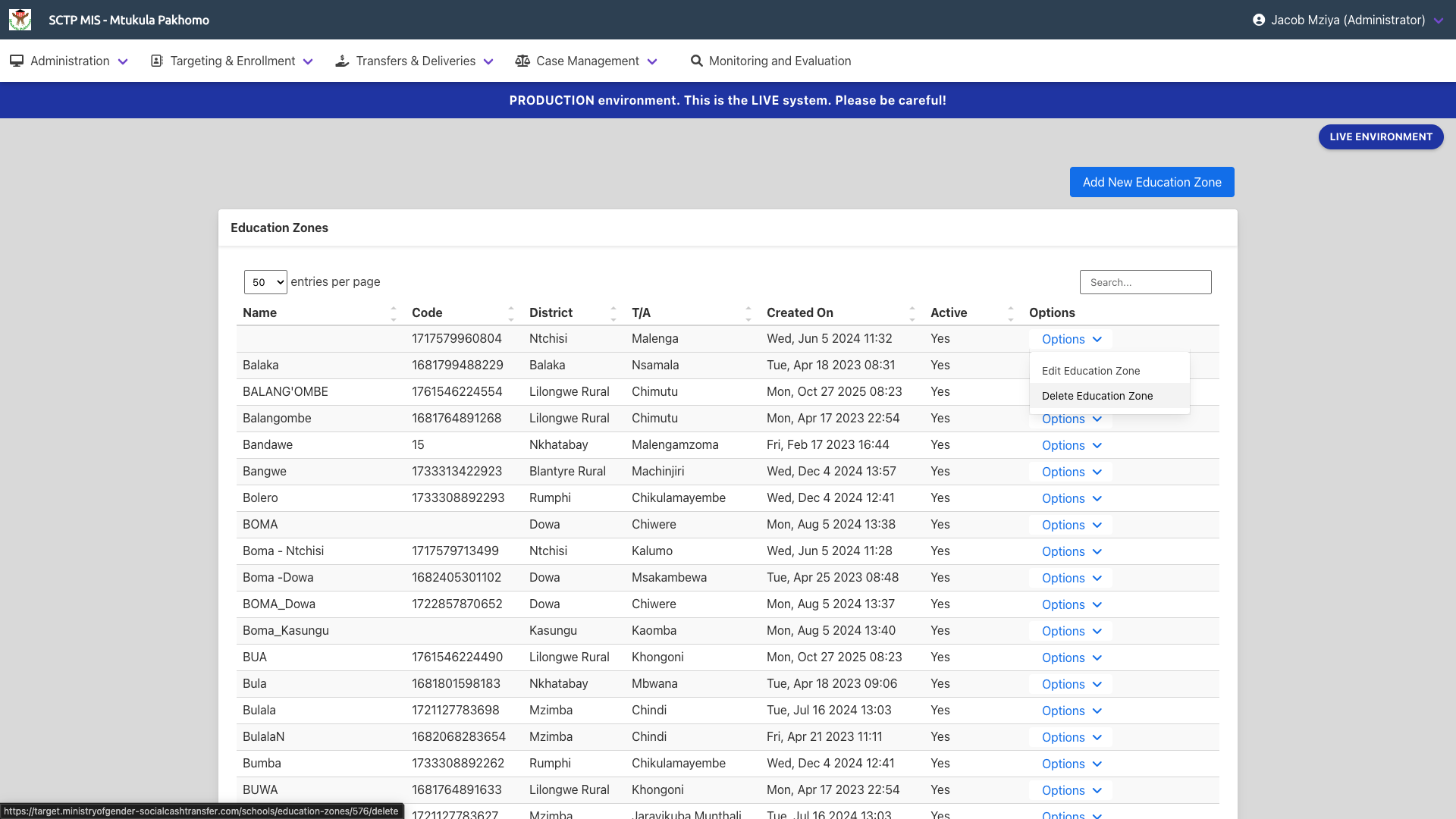Open the entries per page selector
The height and width of the screenshot is (819, 1456).
pyautogui.click(x=265, y=282)
